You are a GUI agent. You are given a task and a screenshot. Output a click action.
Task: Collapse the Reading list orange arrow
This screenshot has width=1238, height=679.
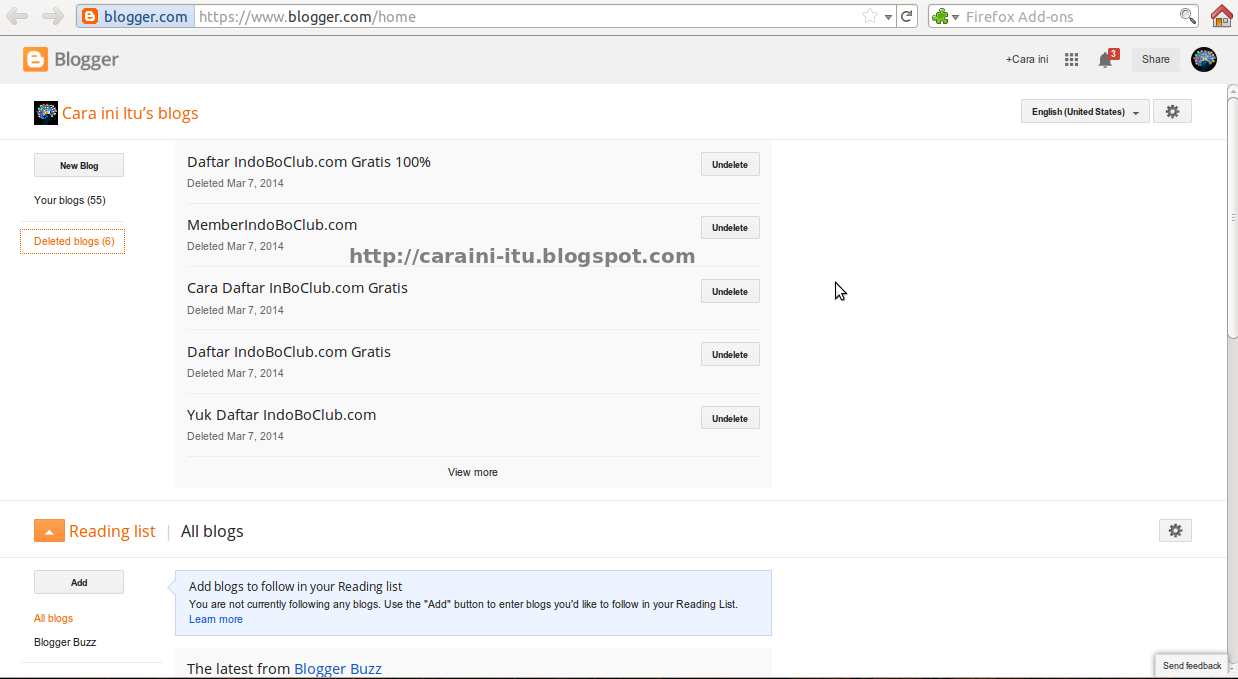click(49, 531)
